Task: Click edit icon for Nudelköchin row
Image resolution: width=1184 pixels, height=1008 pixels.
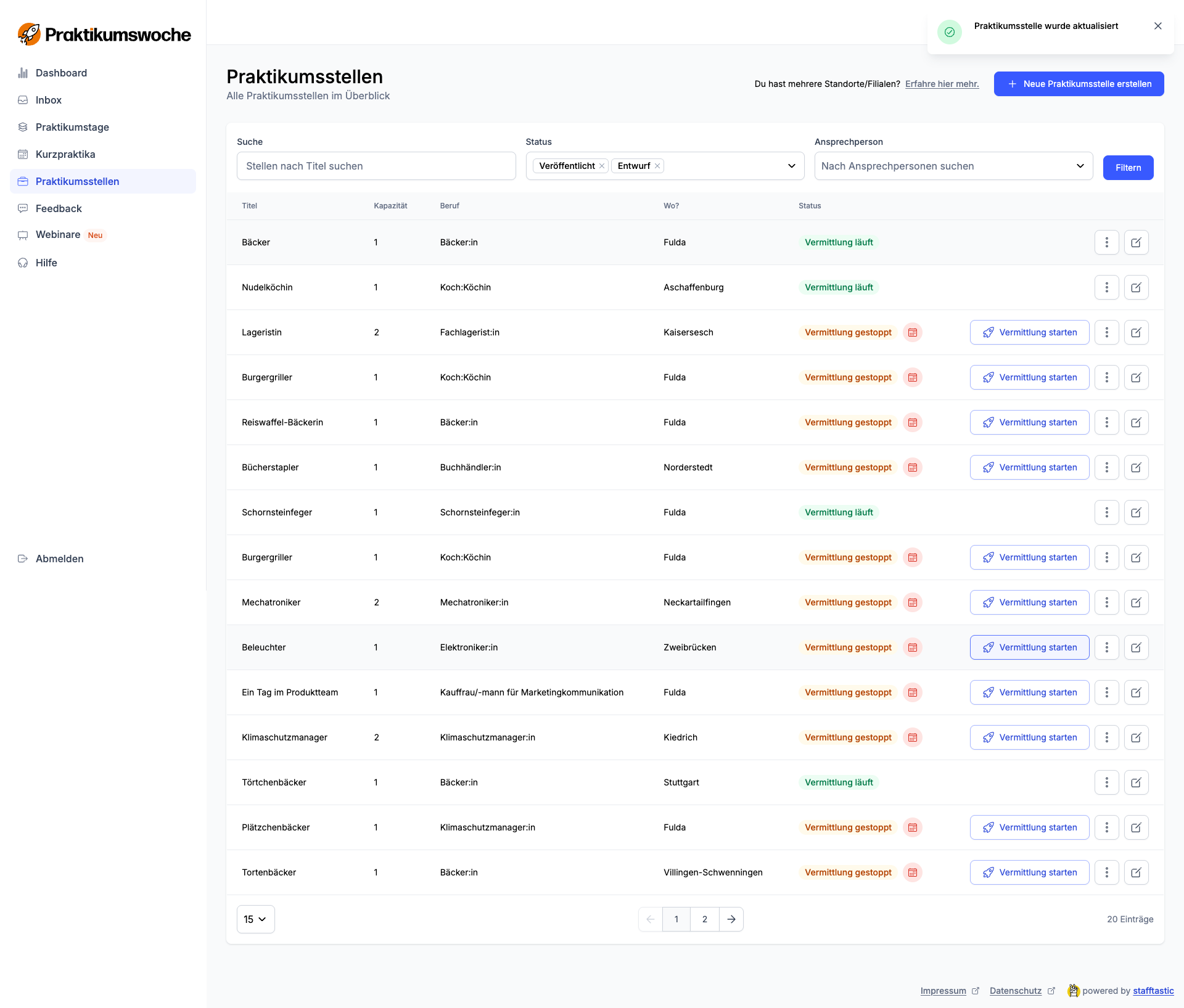Action: pos(1136,287)
